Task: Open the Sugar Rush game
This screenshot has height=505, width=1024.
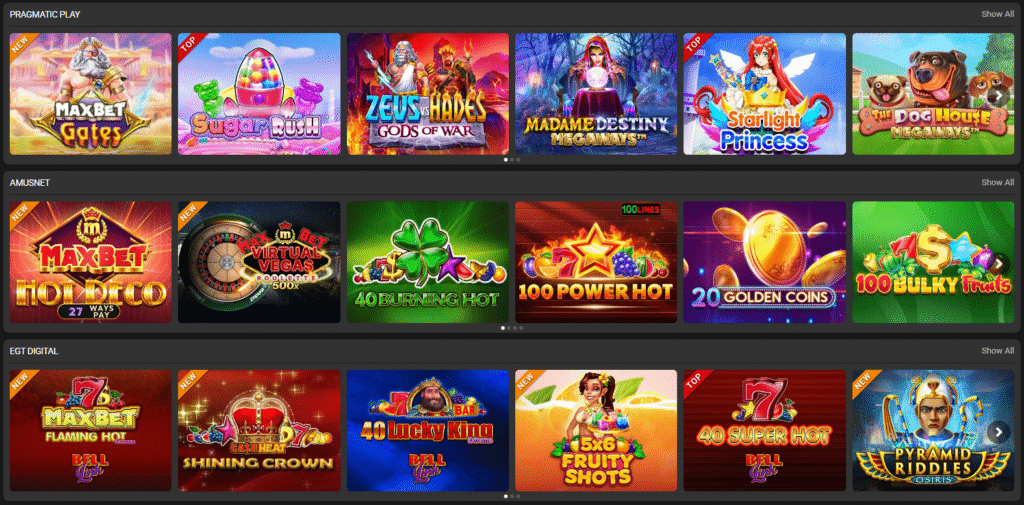Action: pos(259,94)
